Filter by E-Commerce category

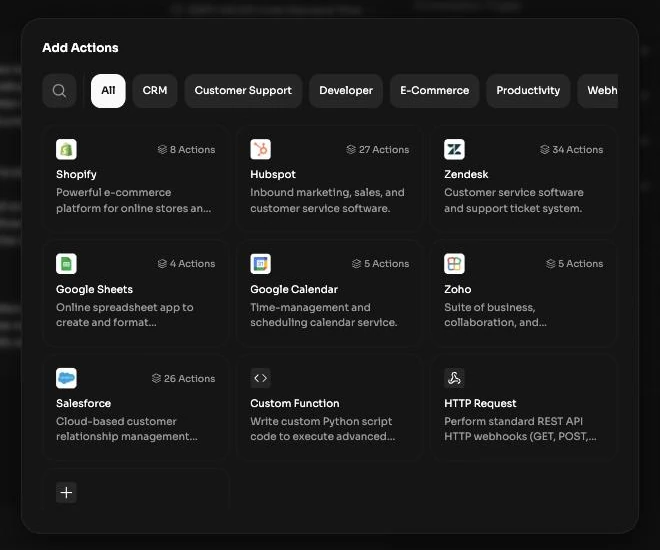(x=434, y=90)
